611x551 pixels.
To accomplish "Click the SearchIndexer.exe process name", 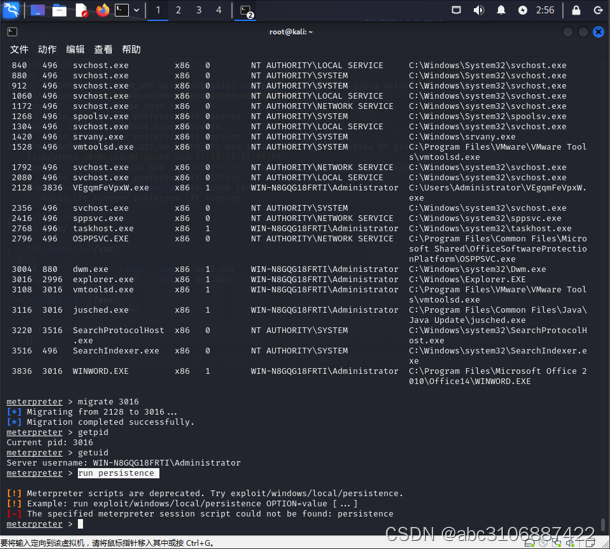I will click(x=116, y=351).
